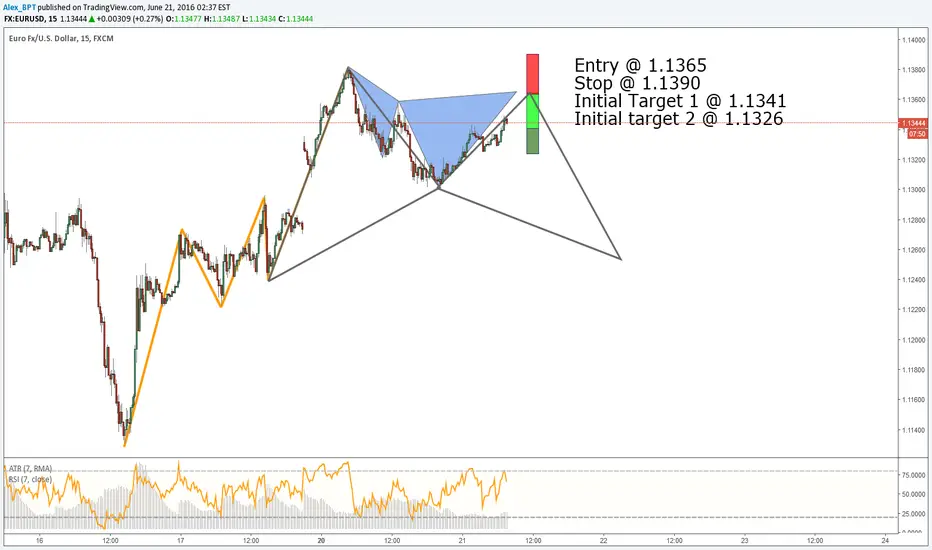
Task: Click the 25.0000 RSI scale label
Action: click(914, 513)
